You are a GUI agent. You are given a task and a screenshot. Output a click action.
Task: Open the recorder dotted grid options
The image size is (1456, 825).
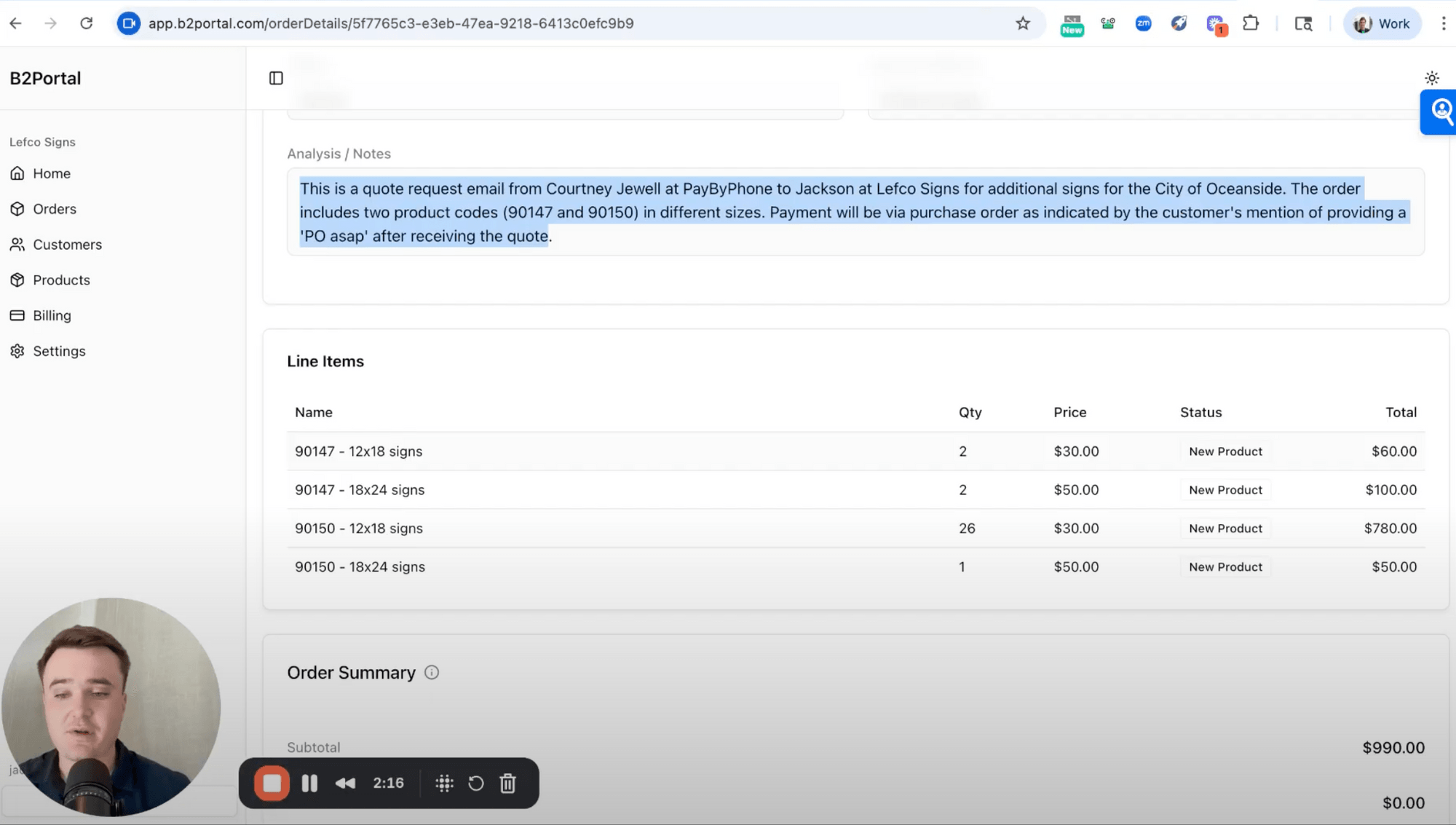(x=444, y=783)
